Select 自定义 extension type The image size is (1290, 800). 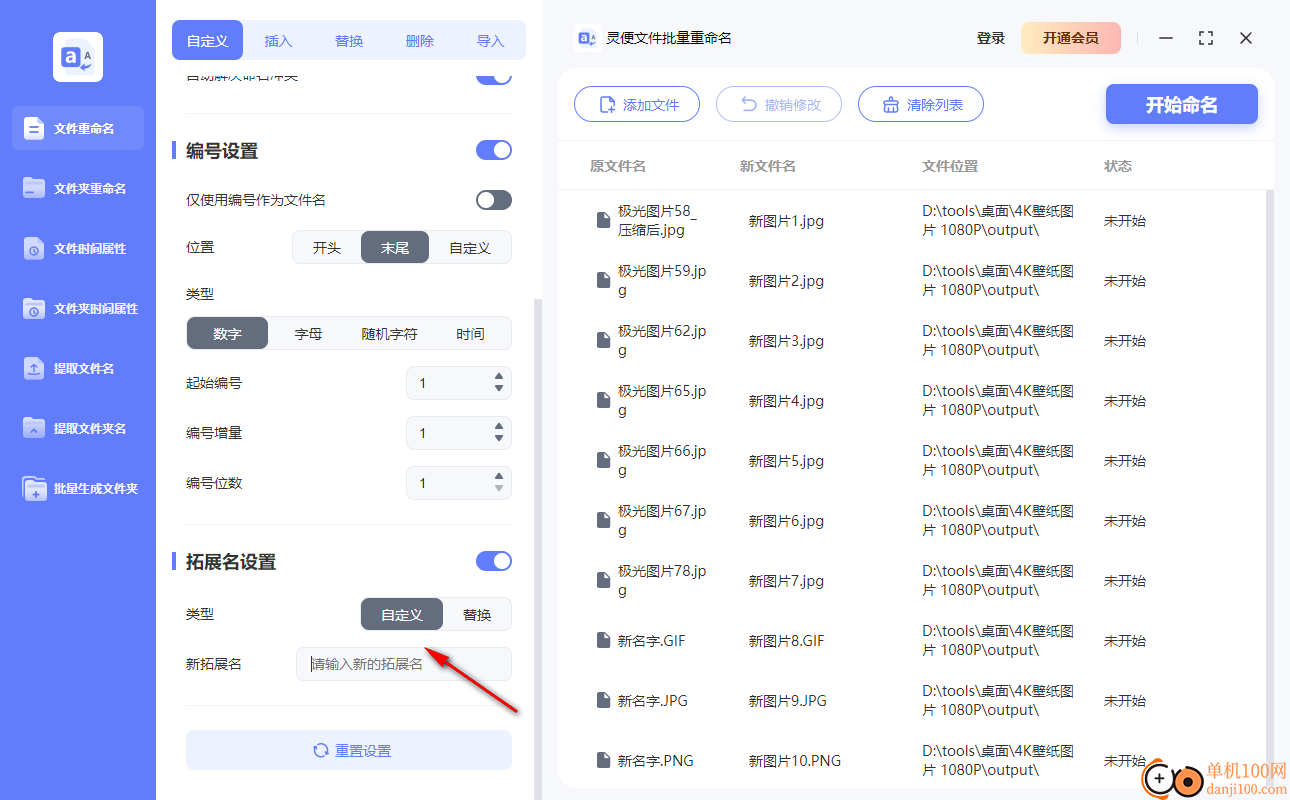click(402, 614)
